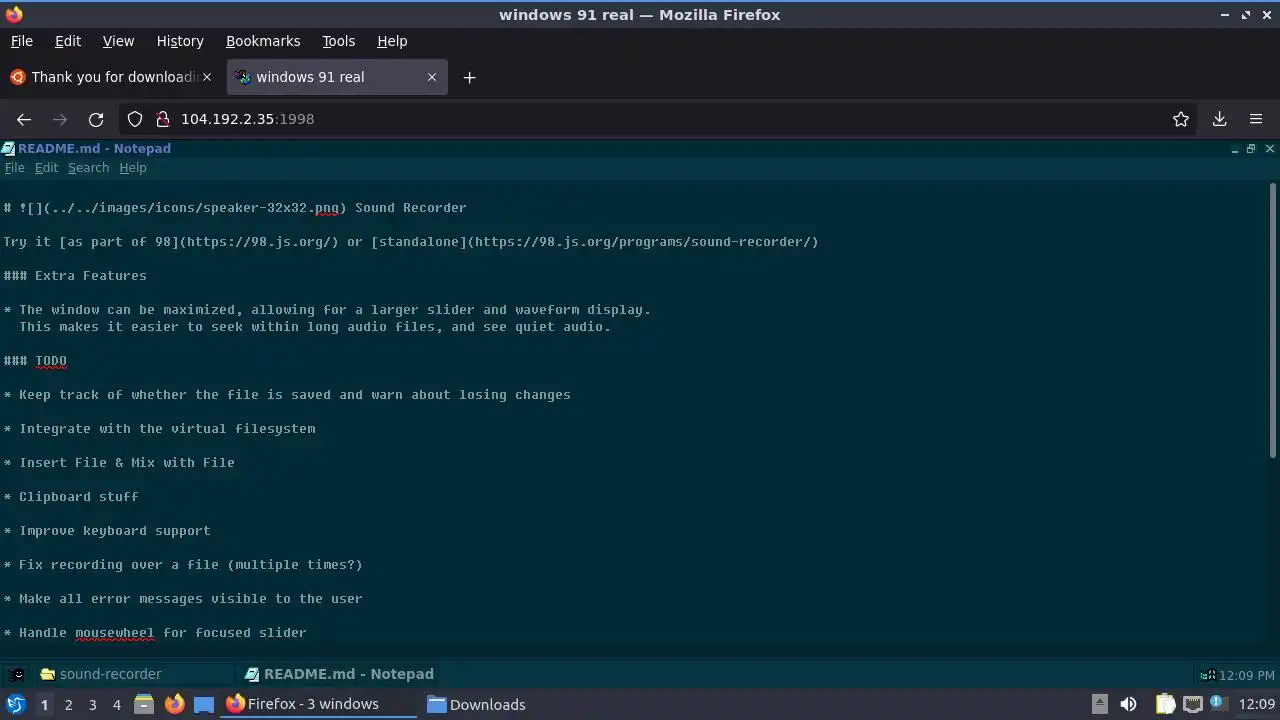The width and height of the screenshot is (1280, 720).
Task: Open the Firefox downloads panel
Action: (1219, 119)
